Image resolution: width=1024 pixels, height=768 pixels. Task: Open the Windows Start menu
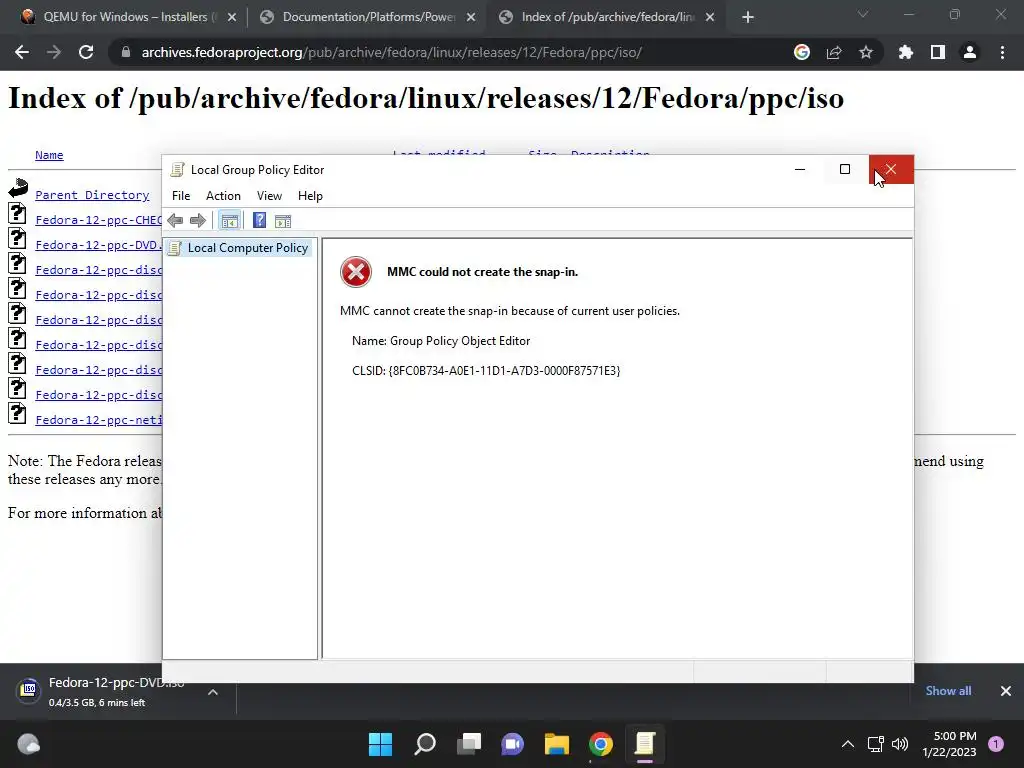(381, 744)
